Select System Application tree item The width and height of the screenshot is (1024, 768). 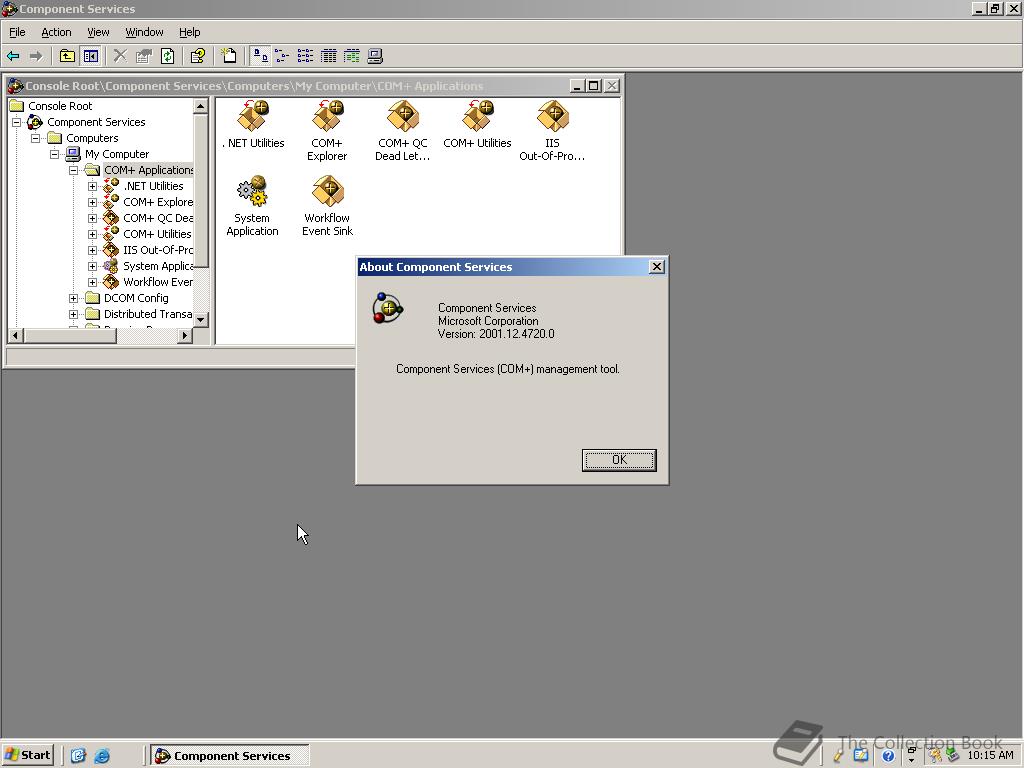pyautogui.click(x=157, y=266)
